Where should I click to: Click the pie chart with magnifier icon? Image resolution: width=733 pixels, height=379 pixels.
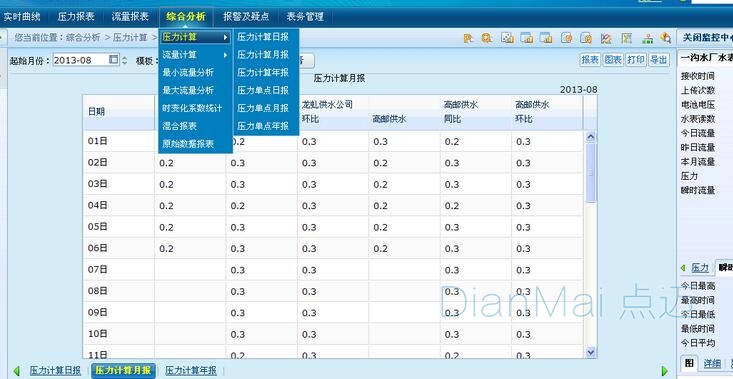click(x=666, y=38)
